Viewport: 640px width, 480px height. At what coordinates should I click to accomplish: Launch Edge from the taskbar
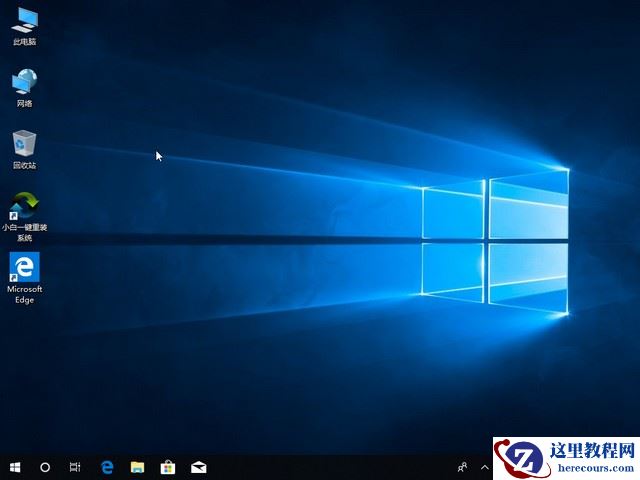tap(107, 467)
